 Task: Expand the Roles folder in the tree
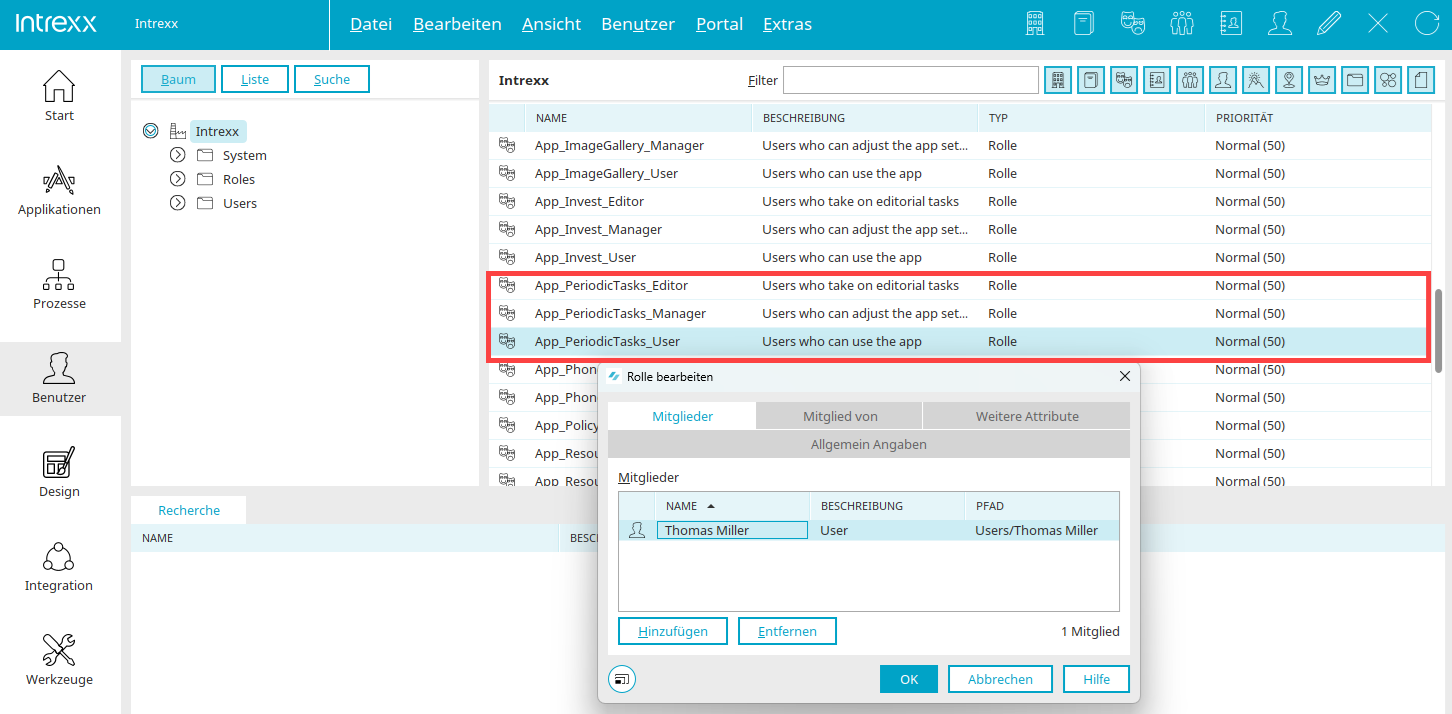[178, 179]
